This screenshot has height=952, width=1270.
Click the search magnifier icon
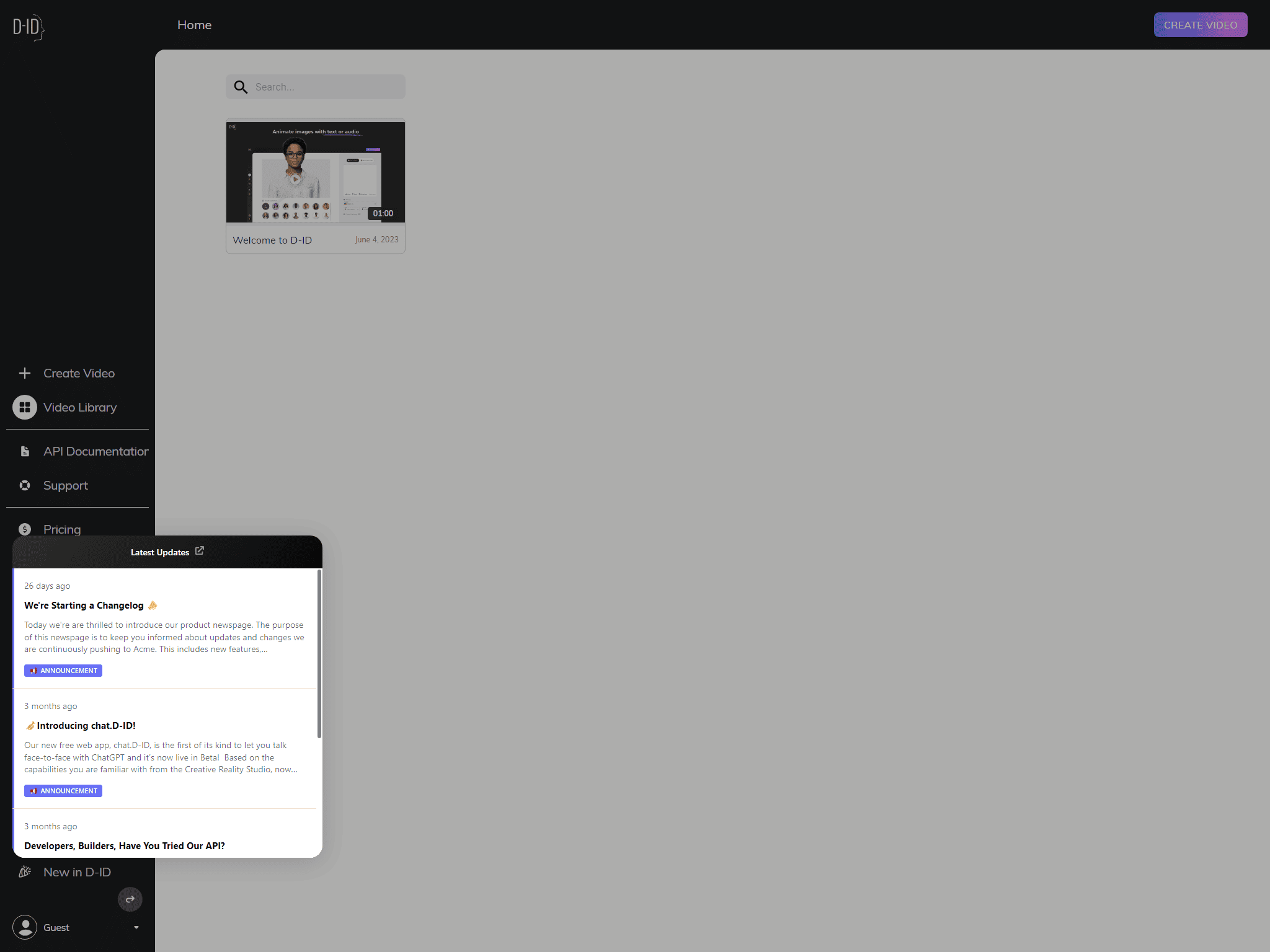241,87
